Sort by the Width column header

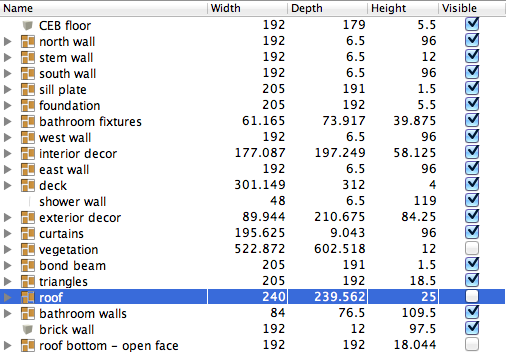248,8
